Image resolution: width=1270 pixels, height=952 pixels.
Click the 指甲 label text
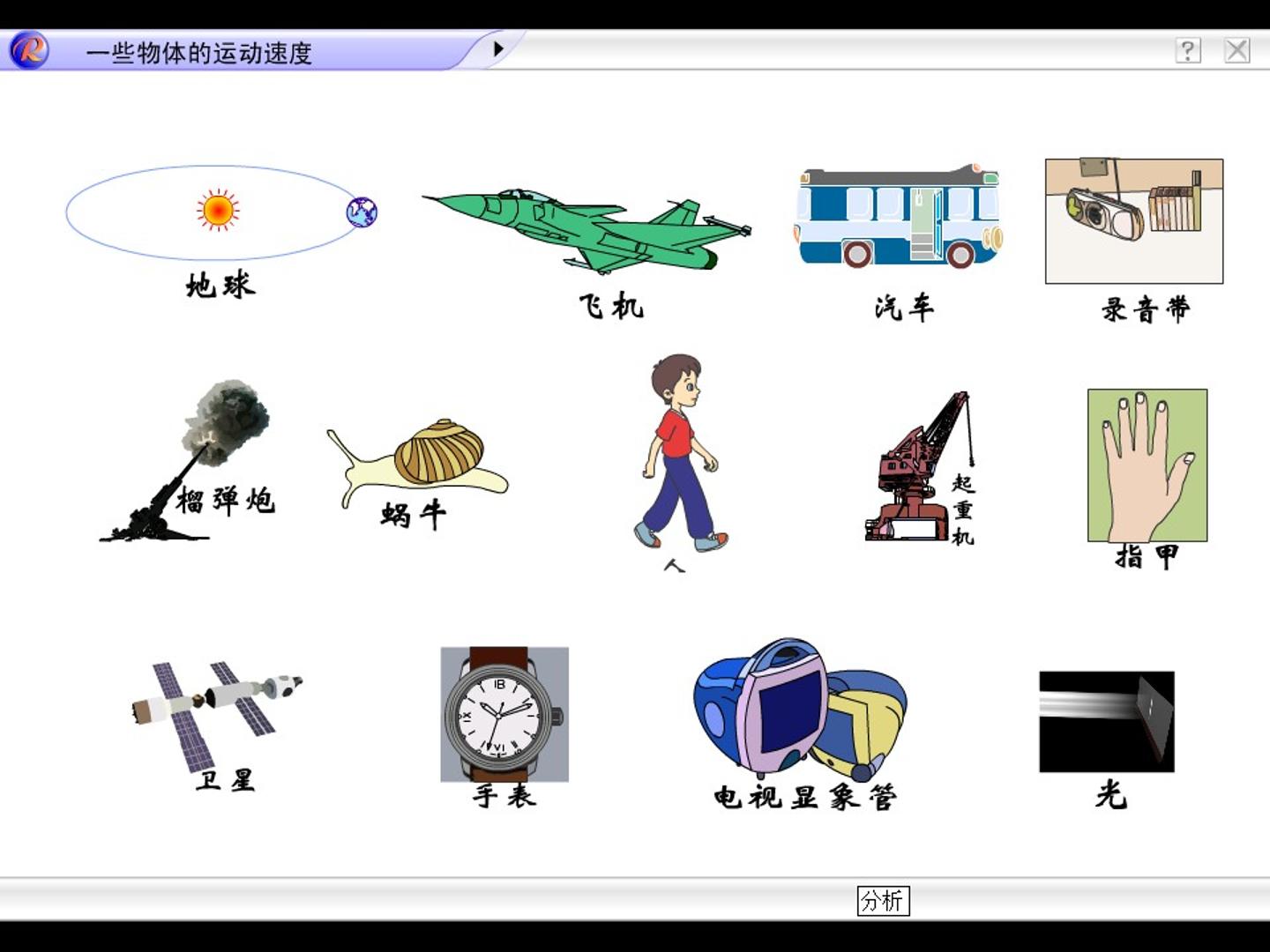(1147, 557)
